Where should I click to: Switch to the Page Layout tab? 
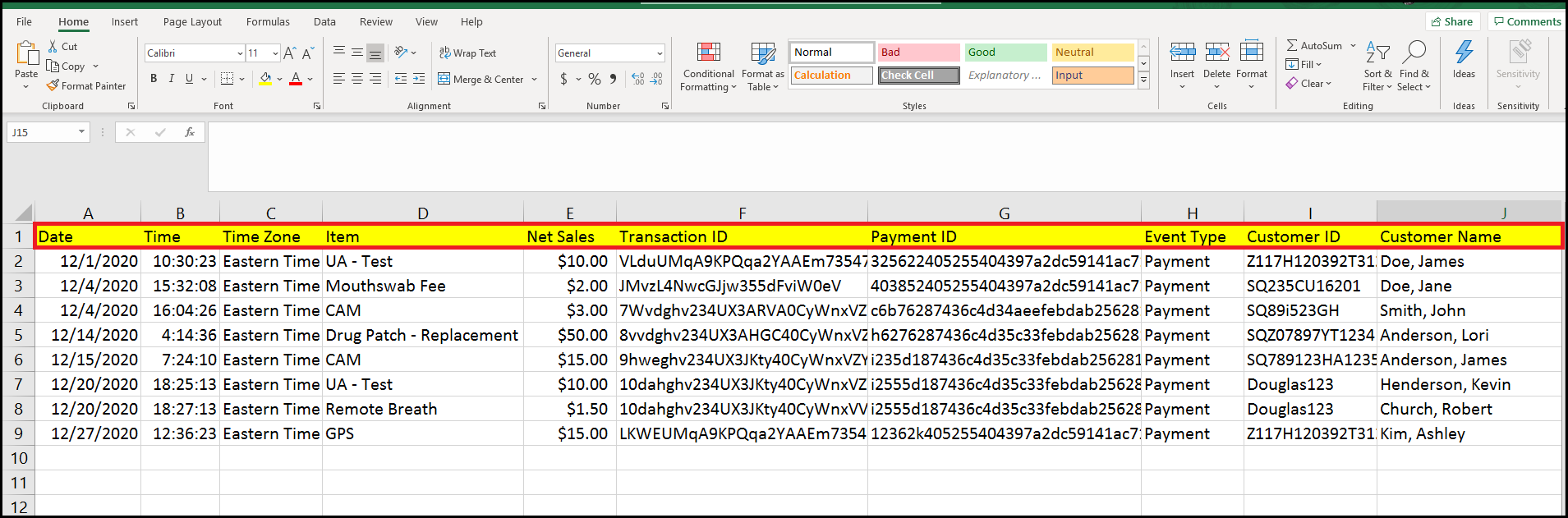coord(192,22)
